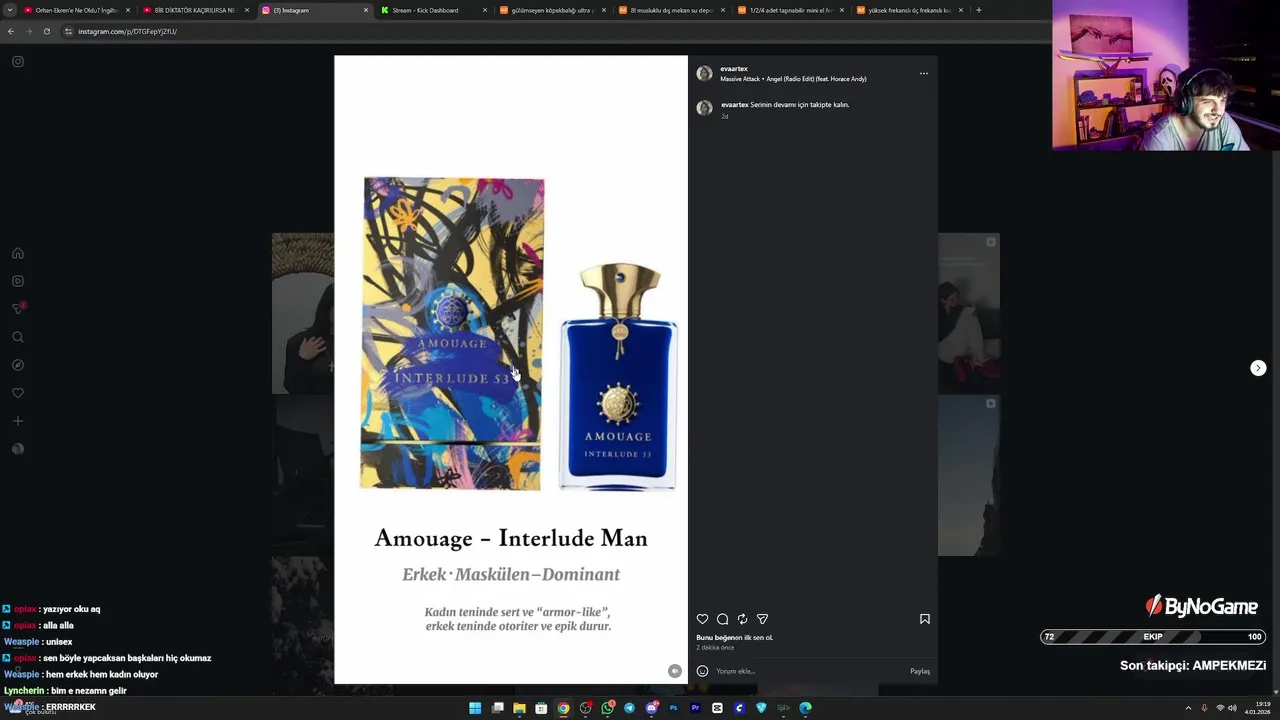Open volume control in system tray

[1232, 708]
